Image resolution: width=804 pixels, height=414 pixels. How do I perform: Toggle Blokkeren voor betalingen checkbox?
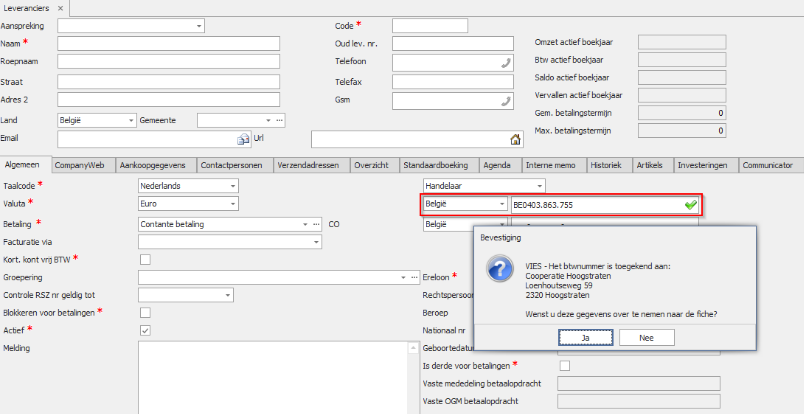point(146,312)
